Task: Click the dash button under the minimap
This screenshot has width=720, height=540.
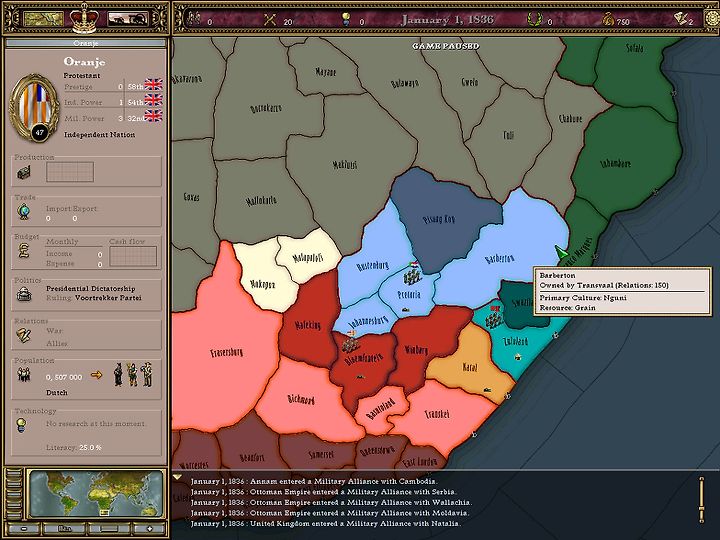Action: tap(109, 529)
